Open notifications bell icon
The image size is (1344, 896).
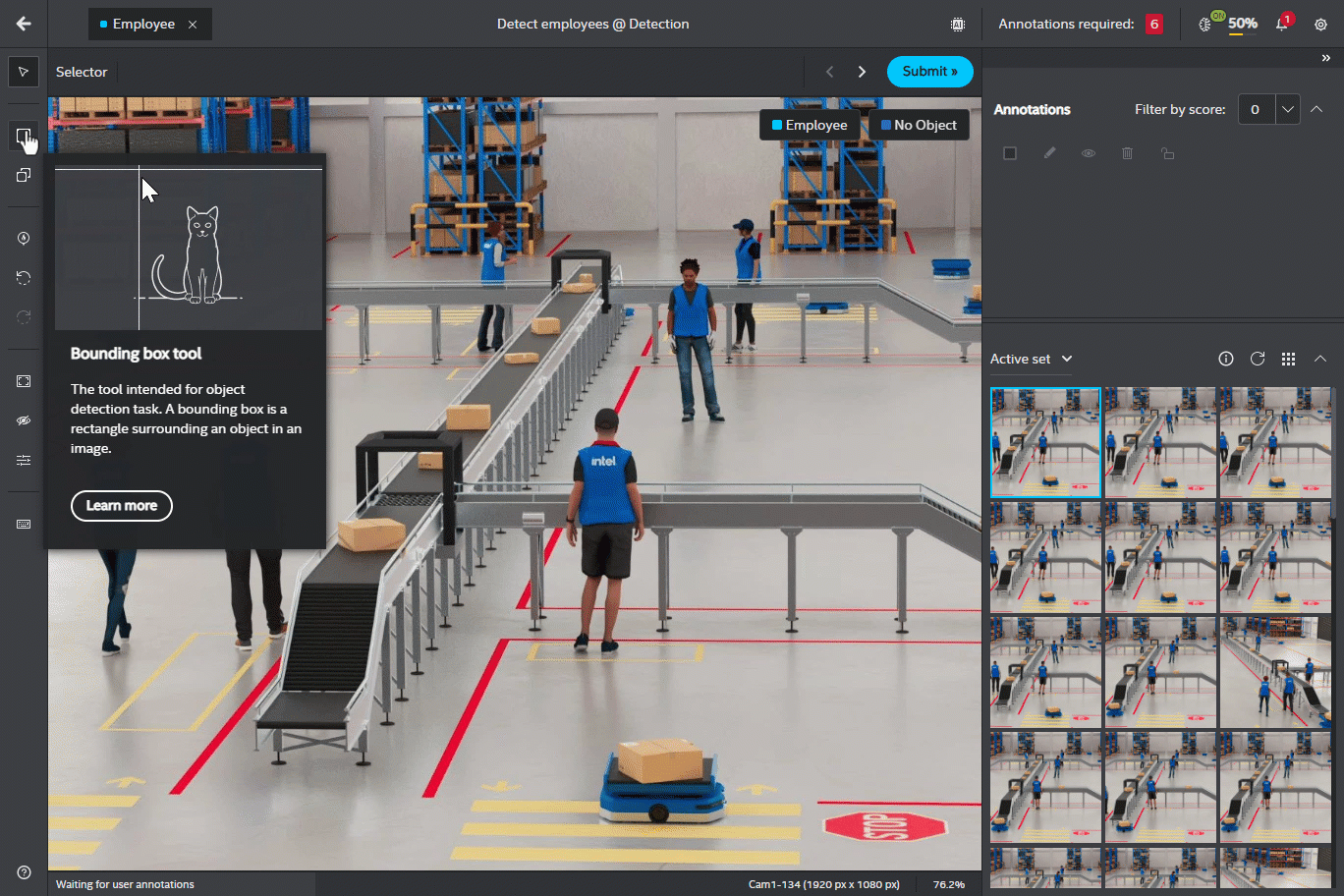pos(1281,25)
